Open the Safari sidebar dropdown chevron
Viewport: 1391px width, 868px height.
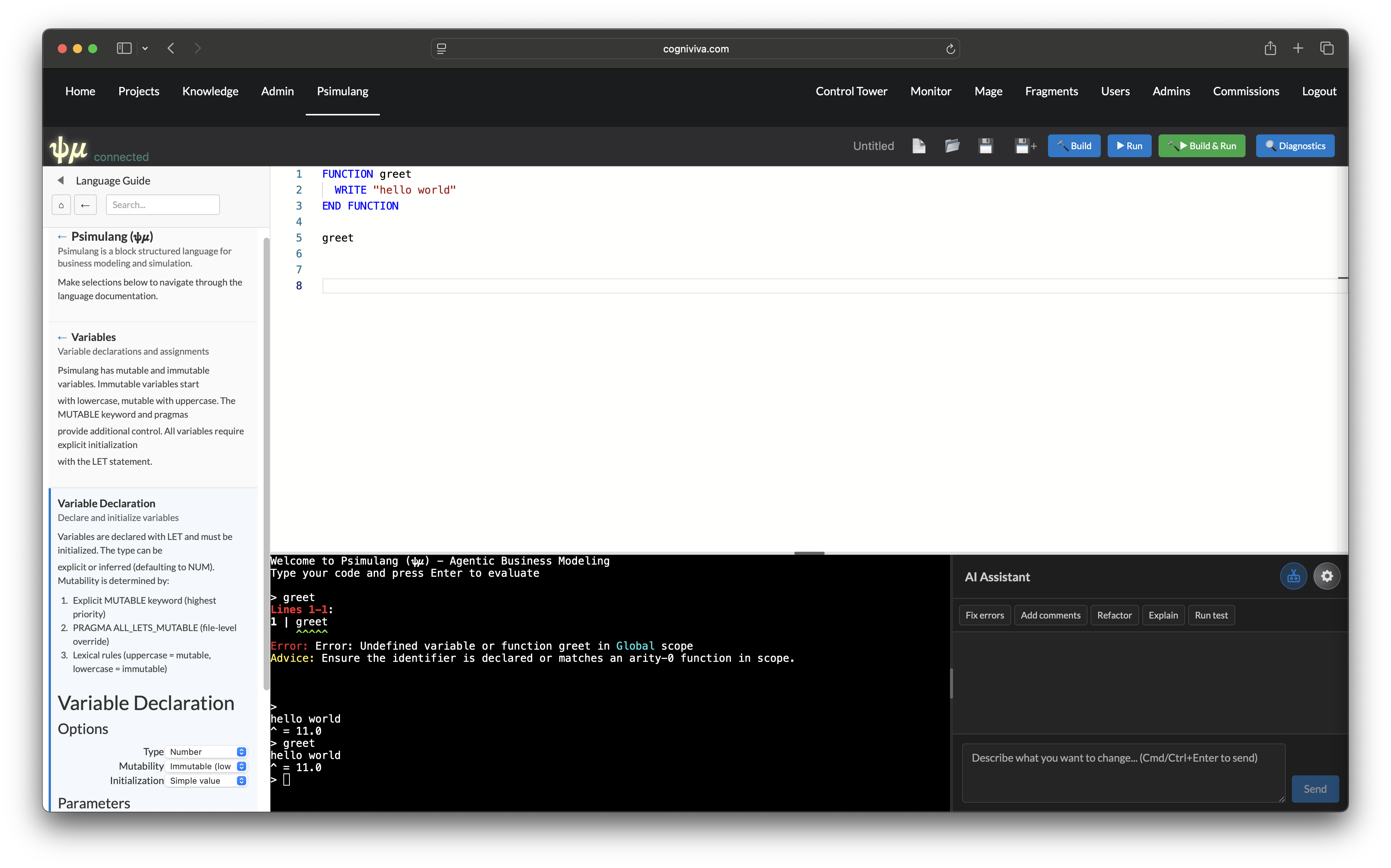point(145,48)
